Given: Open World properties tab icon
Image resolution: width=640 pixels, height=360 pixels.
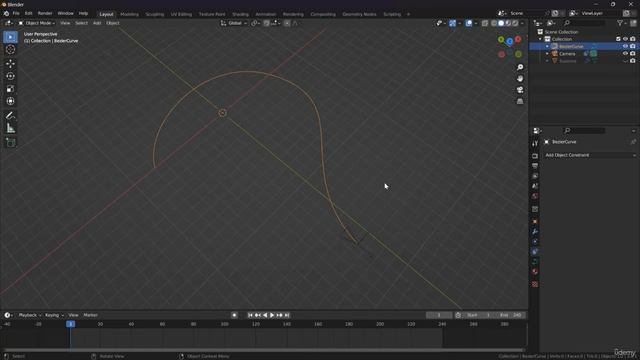Looking at the screenshot, I should (x=535, y=196).
